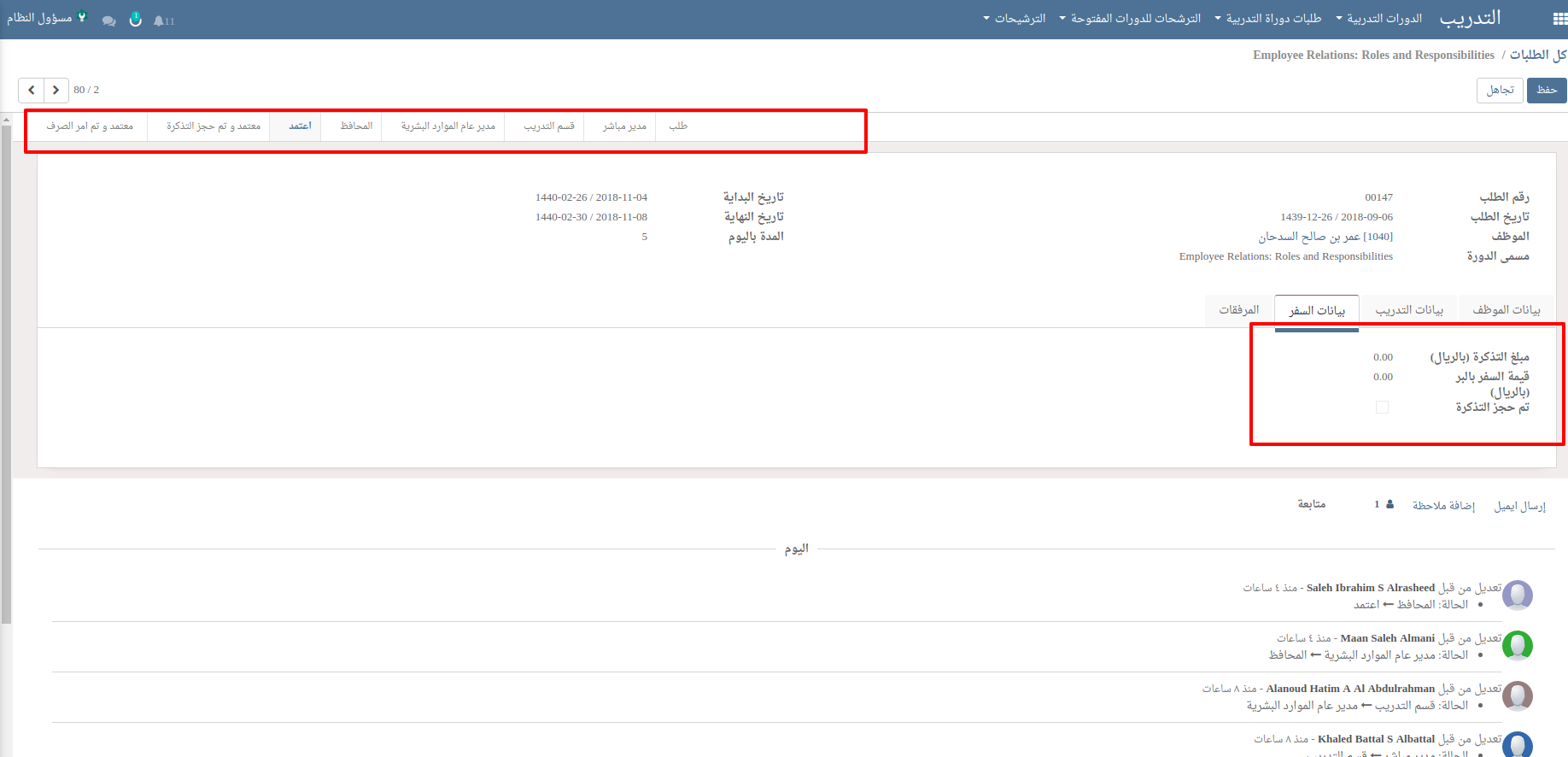Click the كل الطلبات breadcrumb link
This screenshot has width=1568, height=757.
(x=1537, y=55)
